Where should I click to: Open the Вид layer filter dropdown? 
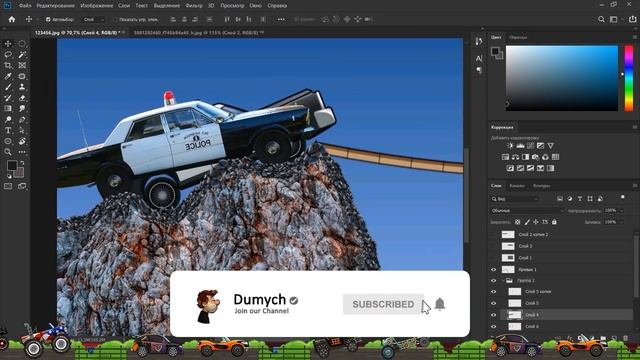click(515, 199)
